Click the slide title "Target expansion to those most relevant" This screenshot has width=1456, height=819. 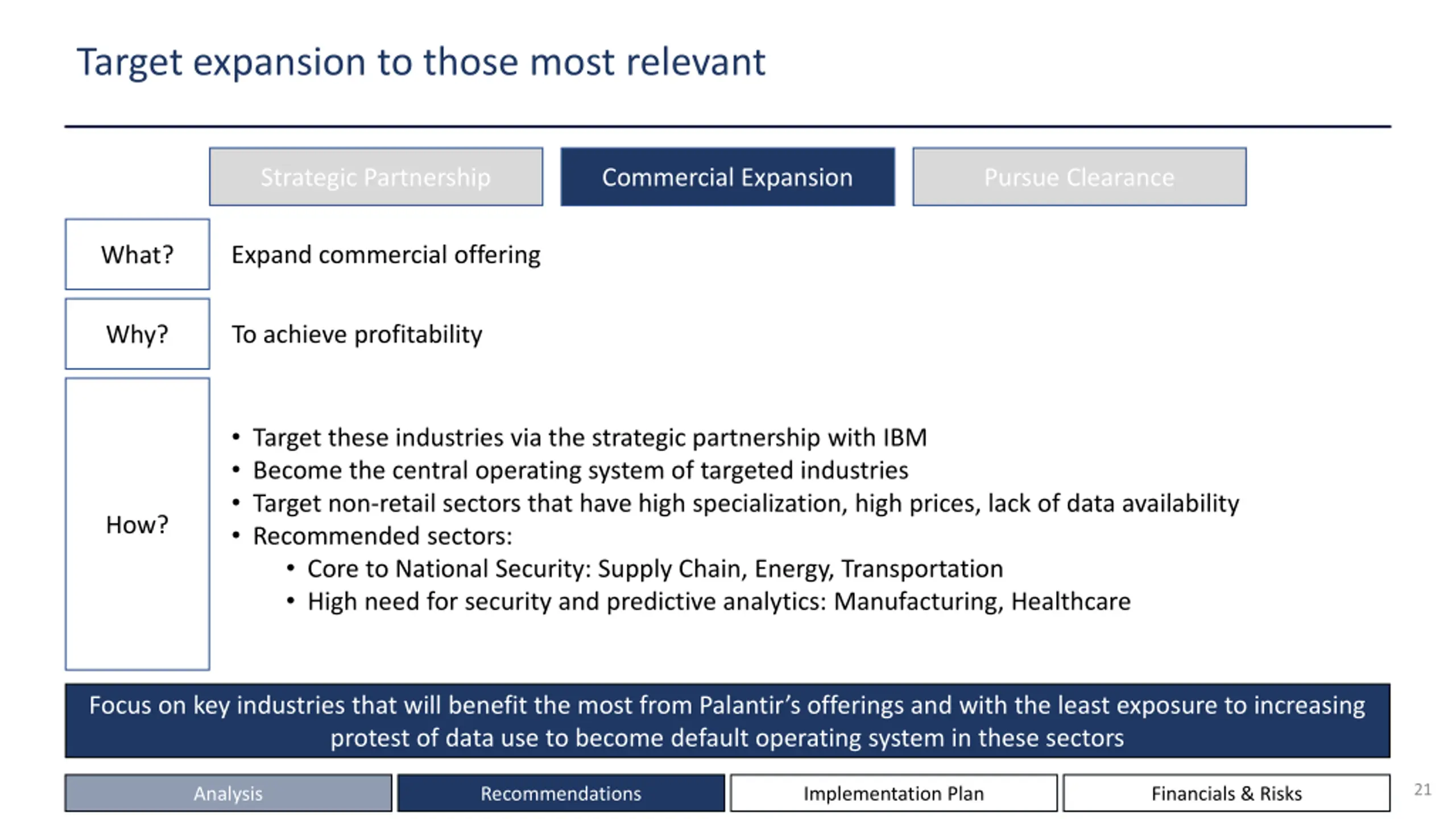[421, 61]
